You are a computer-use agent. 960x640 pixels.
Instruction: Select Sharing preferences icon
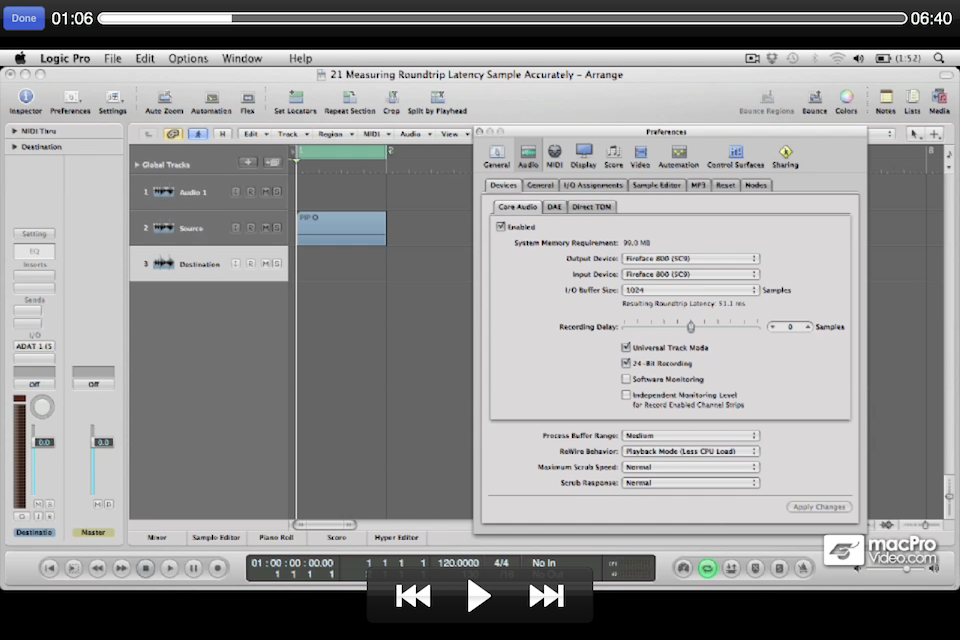point(785,157)
